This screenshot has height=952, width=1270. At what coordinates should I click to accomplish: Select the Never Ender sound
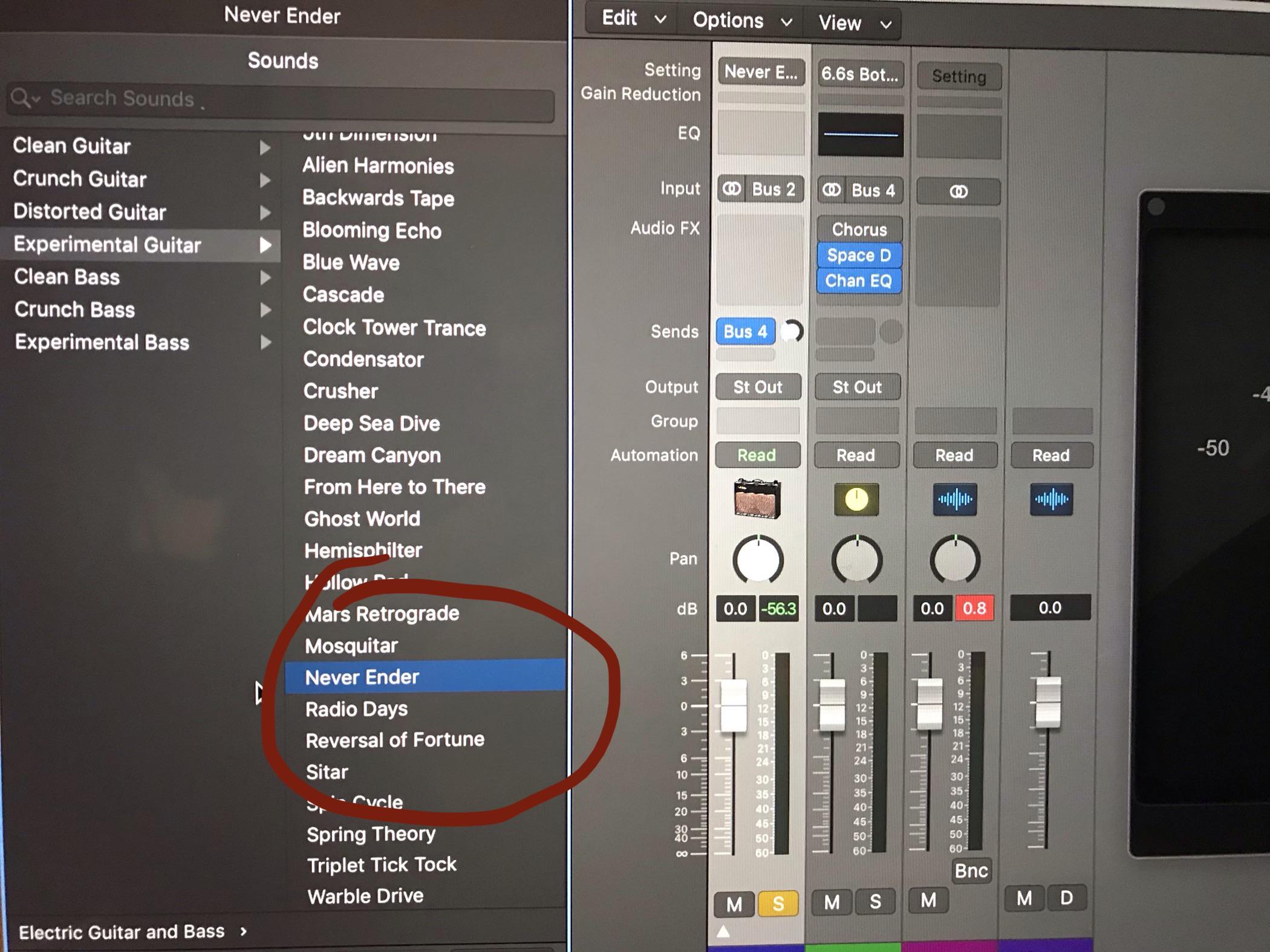(x=426, y=676)
